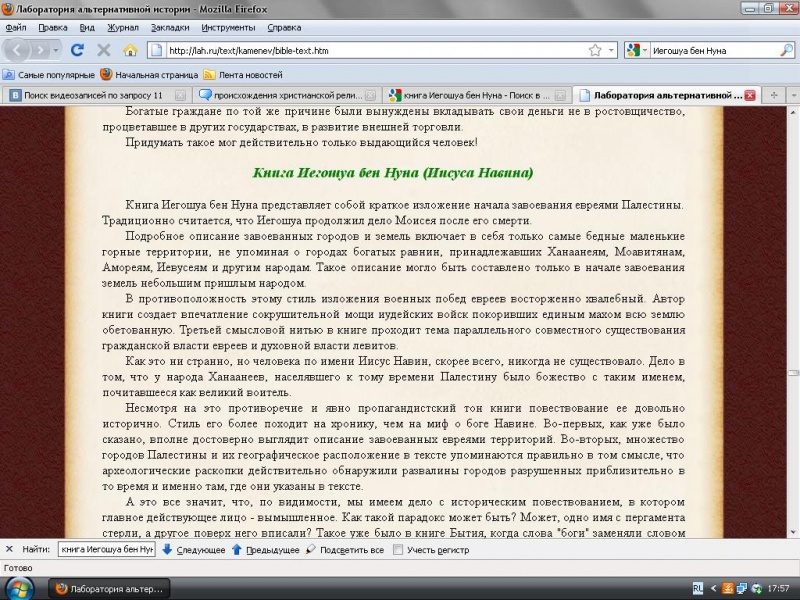Click the find bar search field
This screenshot has height=600, width=800.
[x=106, y=550]
